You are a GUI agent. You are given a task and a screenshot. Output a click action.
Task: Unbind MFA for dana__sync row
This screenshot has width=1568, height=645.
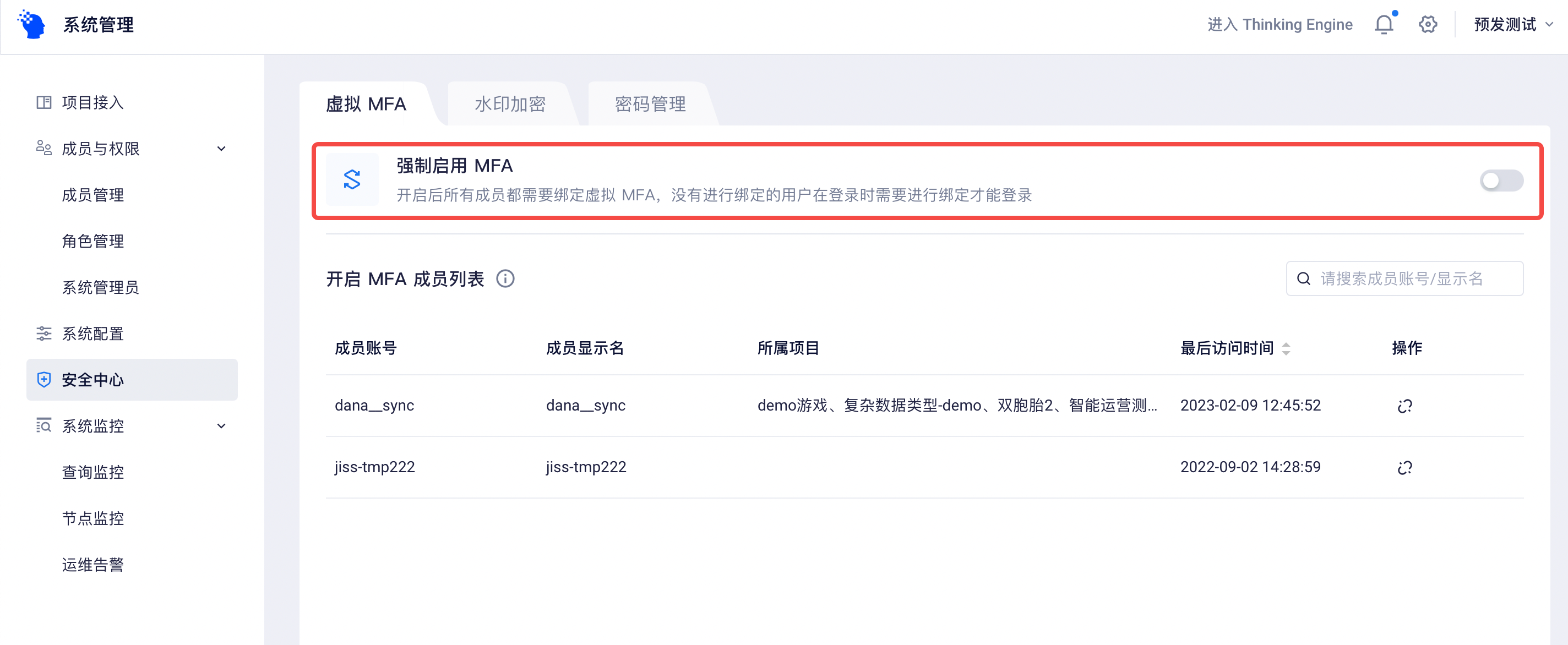1405,406
